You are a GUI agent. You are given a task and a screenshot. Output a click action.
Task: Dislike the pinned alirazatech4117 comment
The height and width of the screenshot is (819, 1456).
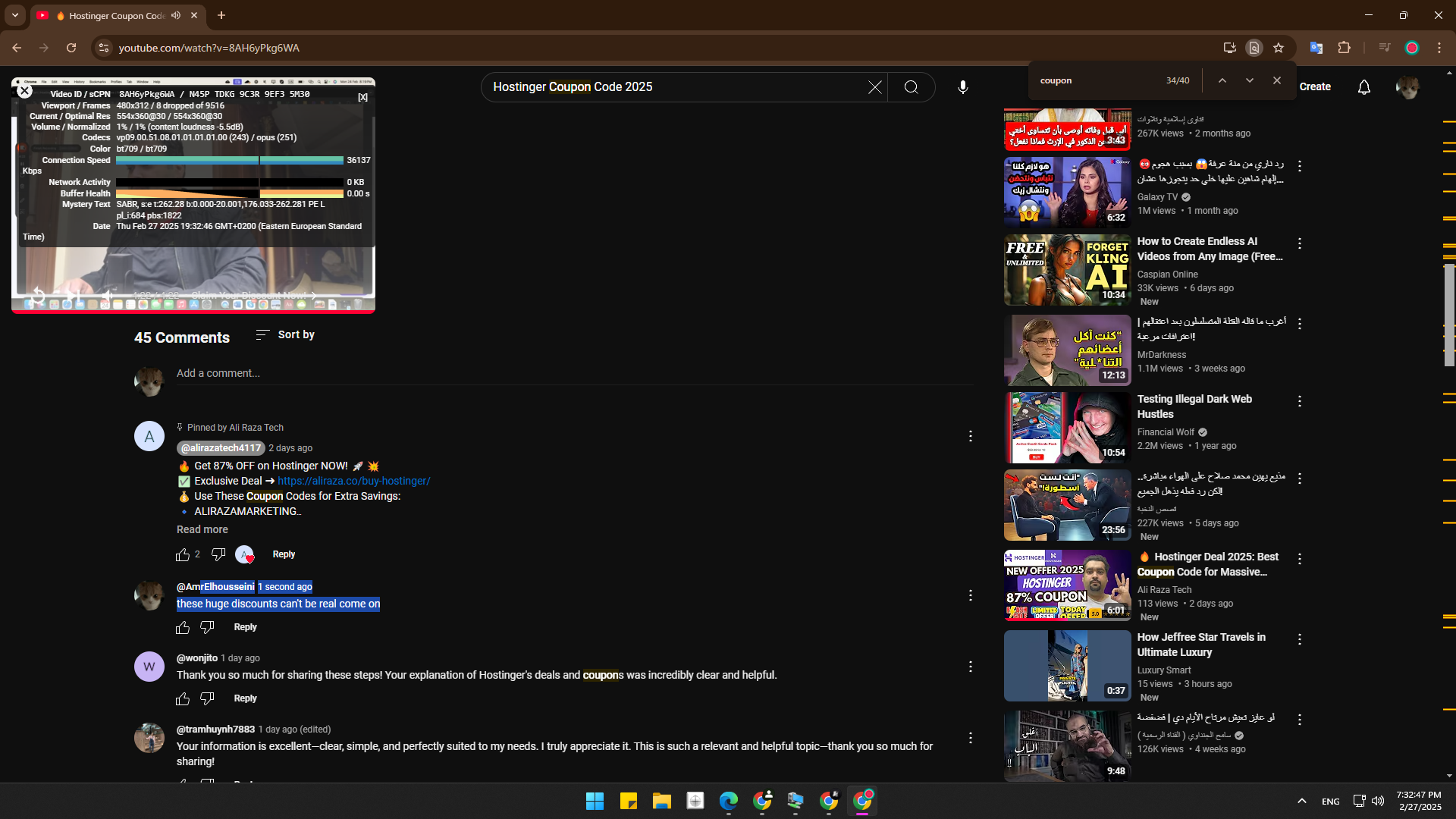point(218,555)
